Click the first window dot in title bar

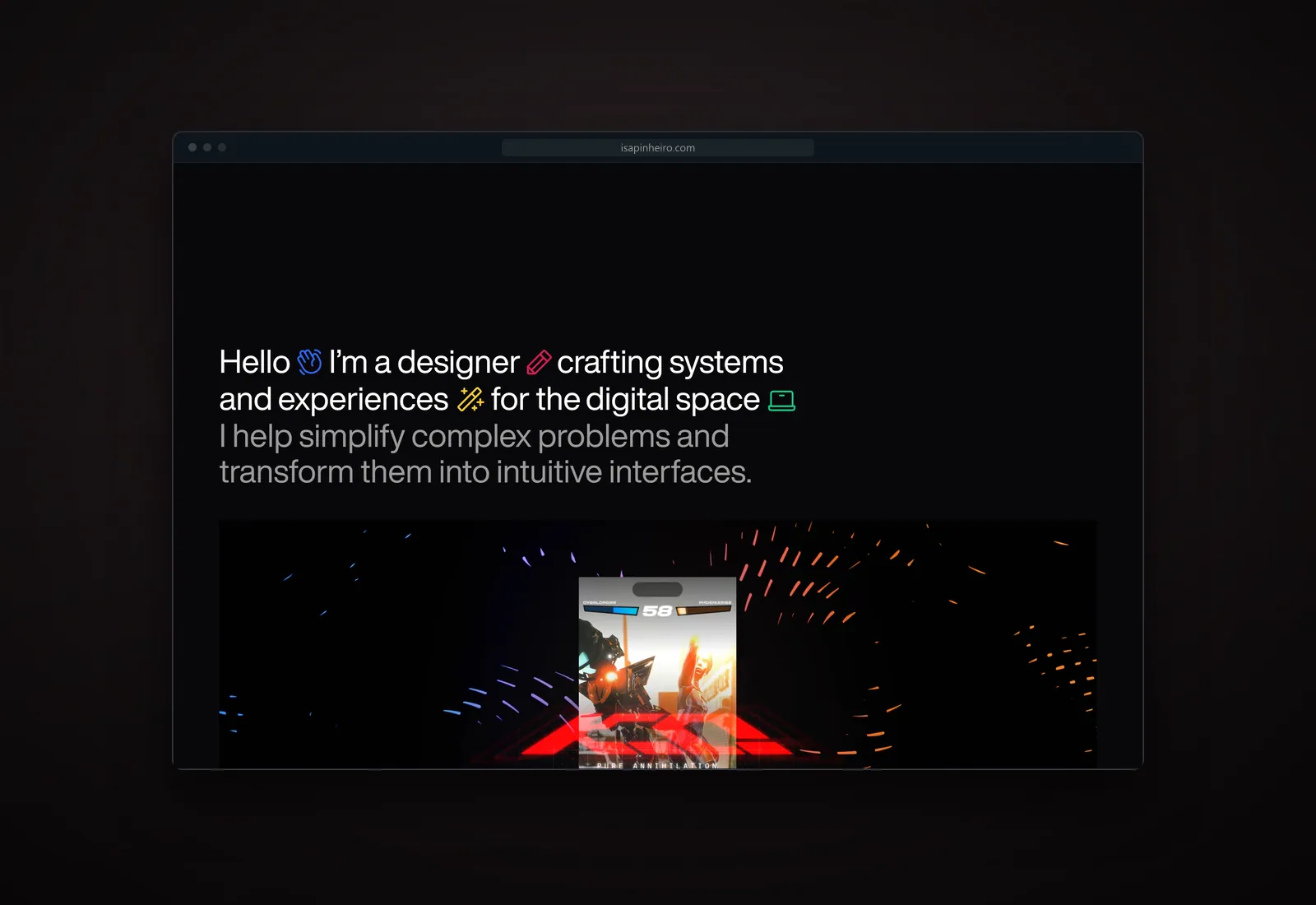point(192,147)
